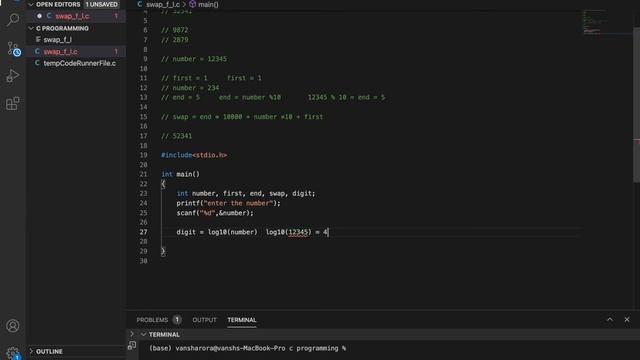Click the #include<stdio.h> line
Viewport: 640px width, 360px height.
tap(194, 155)
